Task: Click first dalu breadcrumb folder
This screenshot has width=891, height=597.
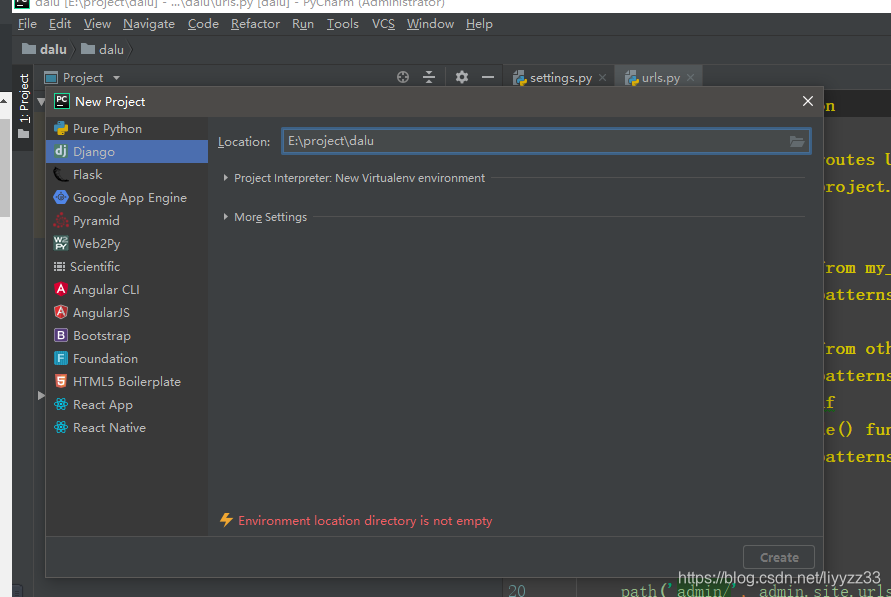Action: point(45,49)
